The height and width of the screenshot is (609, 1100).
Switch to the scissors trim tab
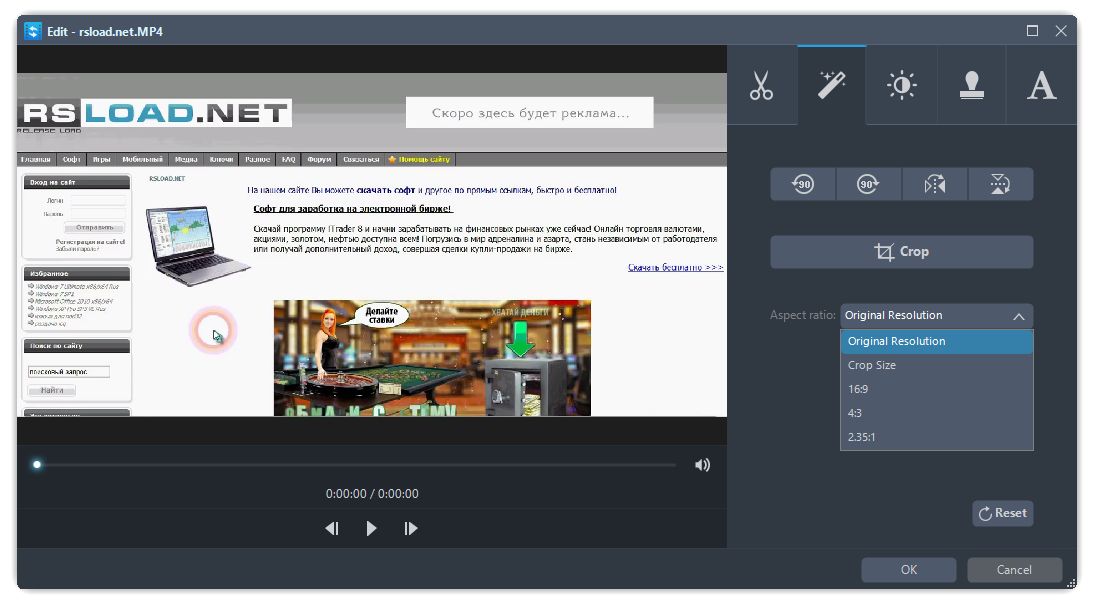tap(760, 85)
